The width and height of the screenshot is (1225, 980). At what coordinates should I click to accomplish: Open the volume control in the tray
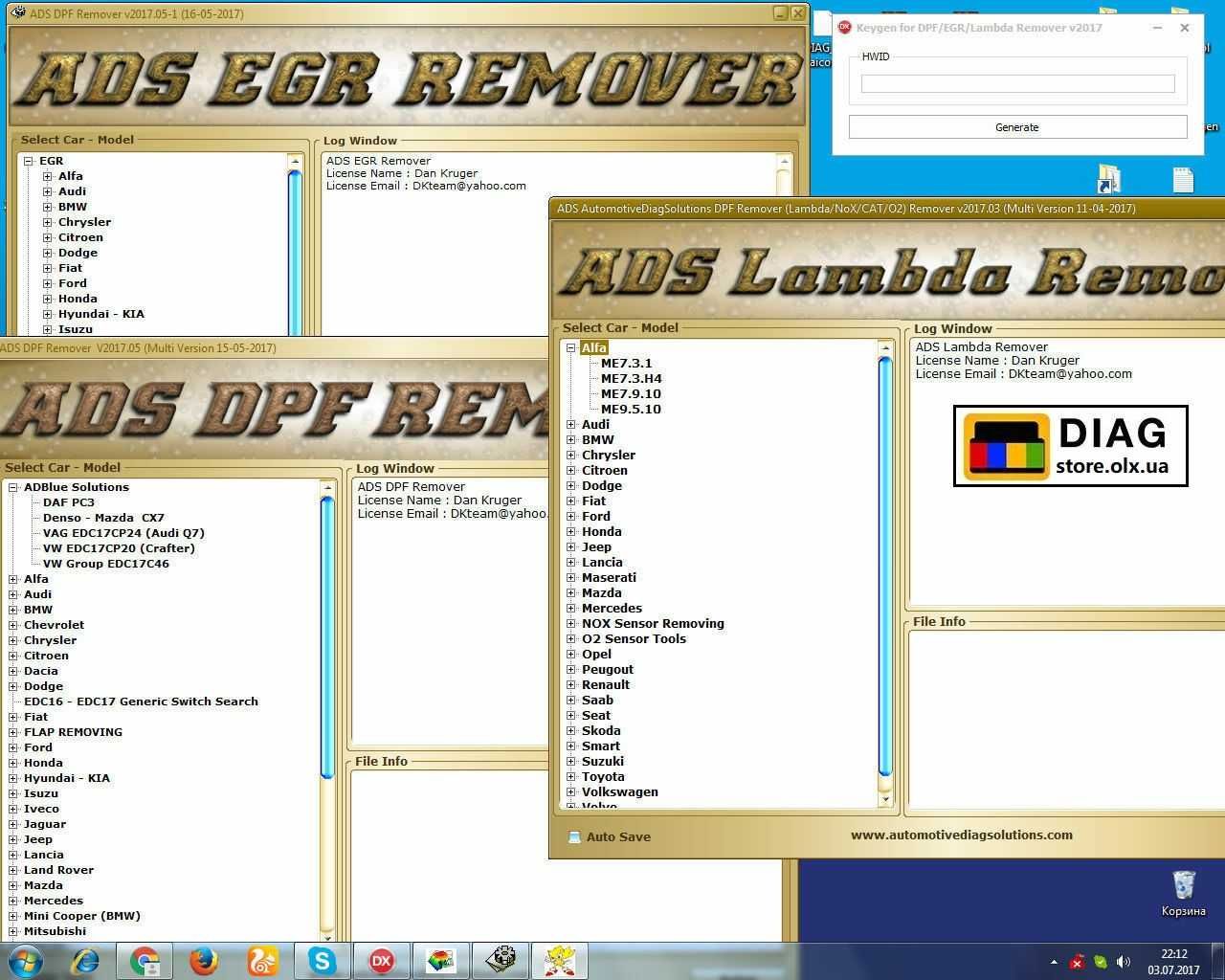[x=1124, y=962]
